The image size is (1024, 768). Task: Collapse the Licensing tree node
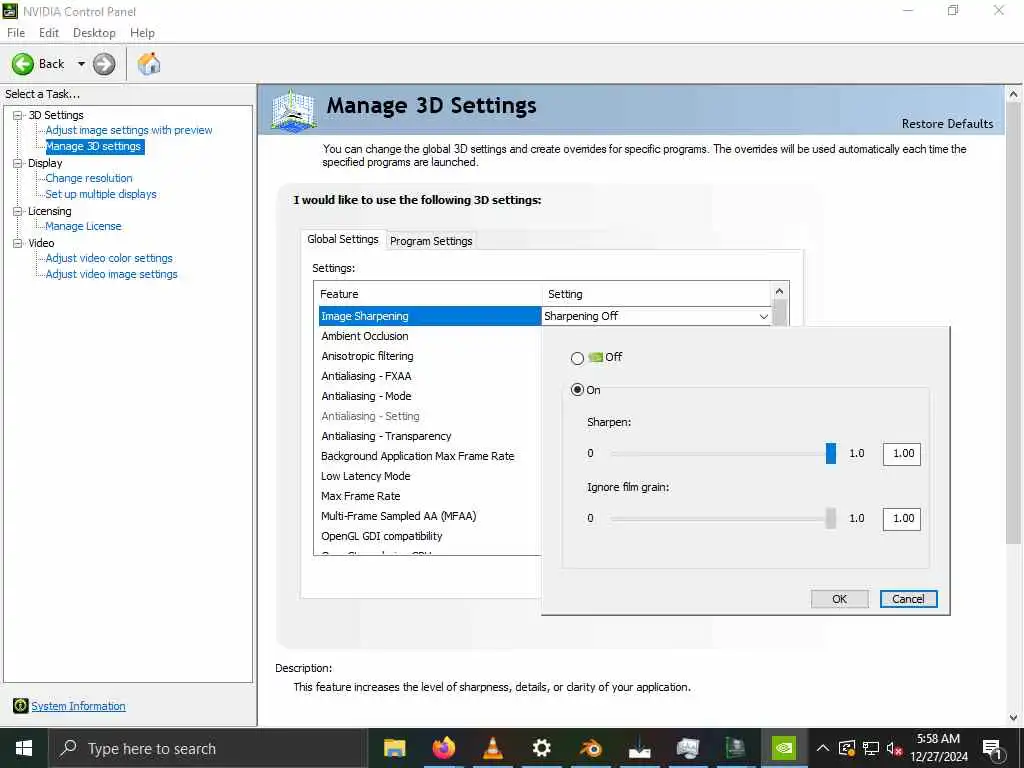(18, 211)
